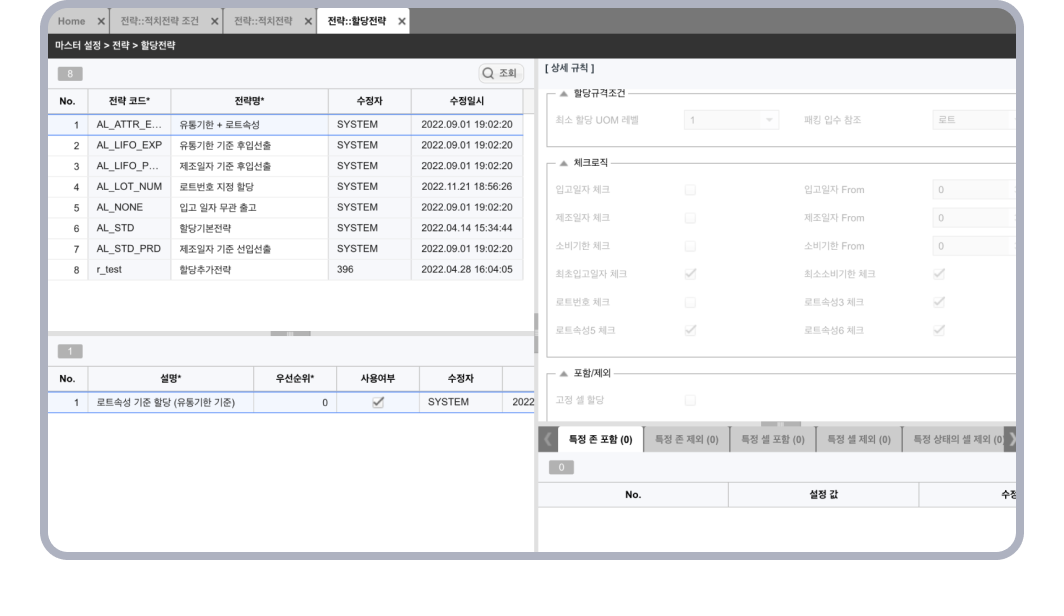Toggle the 최초입고일자 체크 checkbox

(690, 274)
